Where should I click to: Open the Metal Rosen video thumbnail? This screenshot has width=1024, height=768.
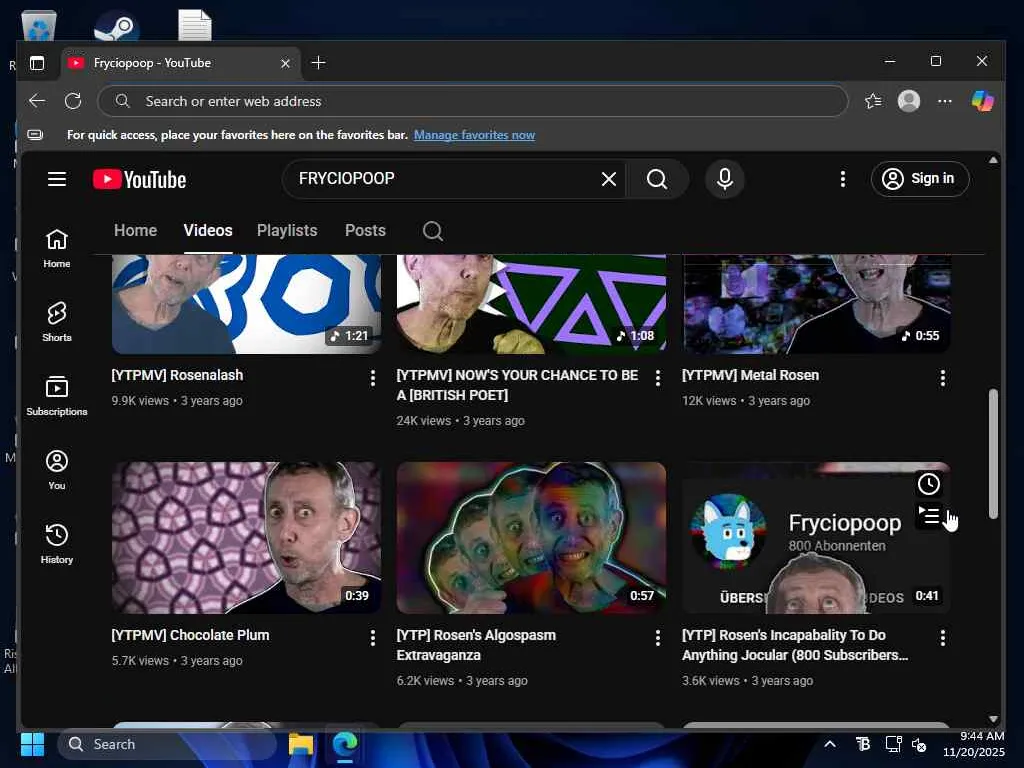(x=816, y=304)
